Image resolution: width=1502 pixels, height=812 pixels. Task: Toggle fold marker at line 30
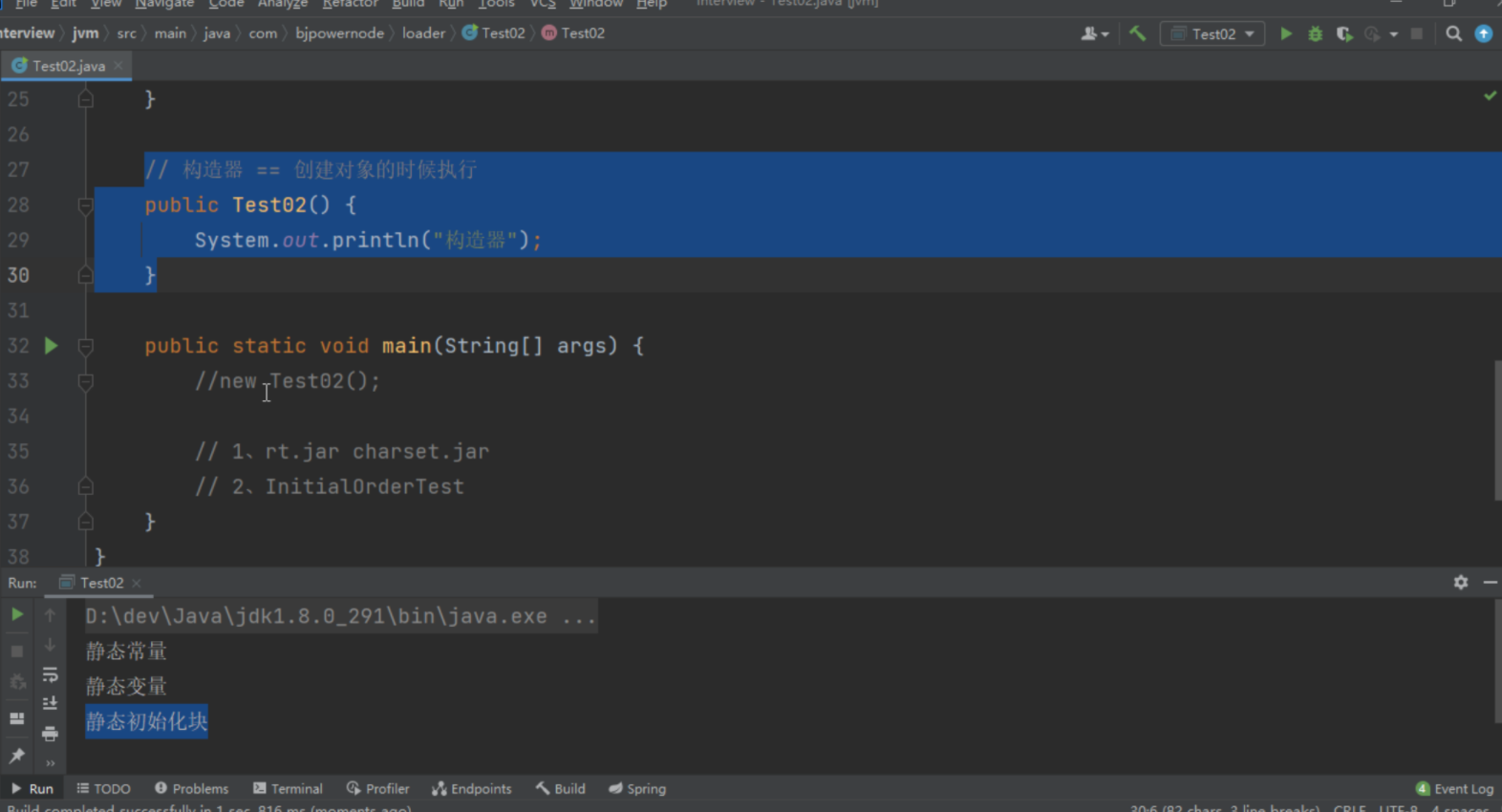(85, 275)
